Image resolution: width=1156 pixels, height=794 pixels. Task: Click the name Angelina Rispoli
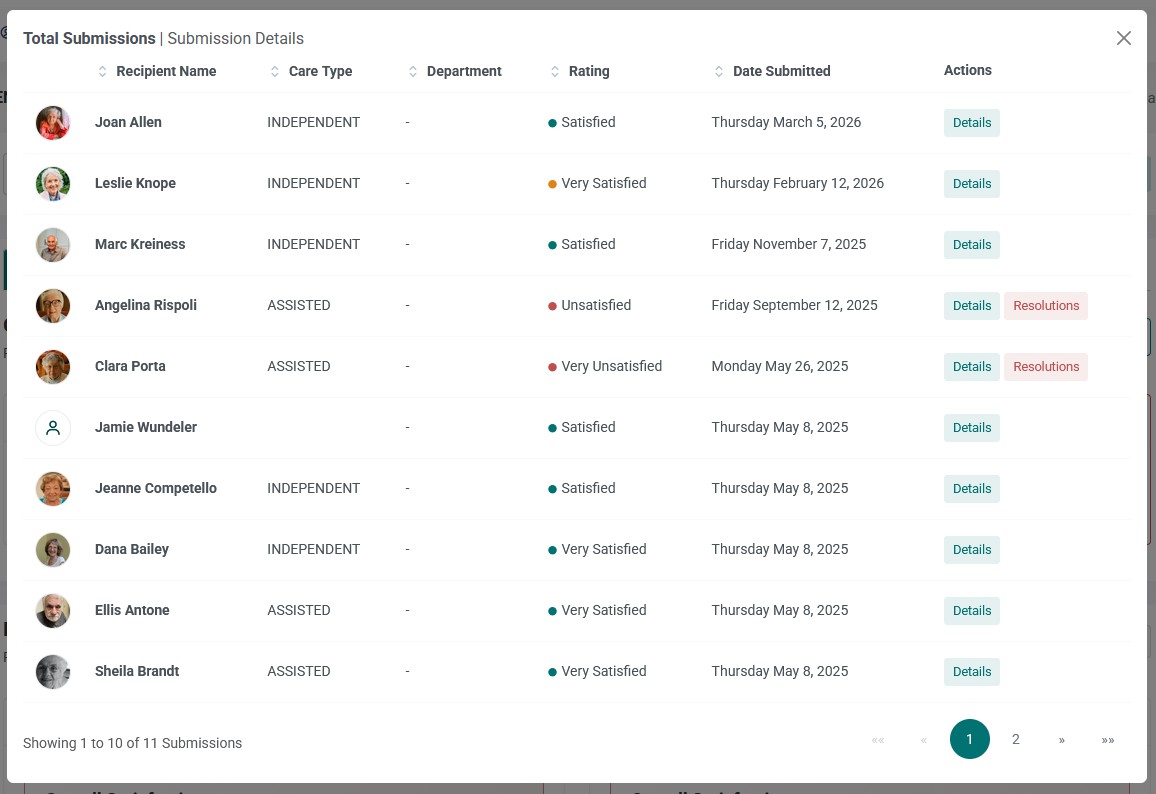click(x=146, y=305)
